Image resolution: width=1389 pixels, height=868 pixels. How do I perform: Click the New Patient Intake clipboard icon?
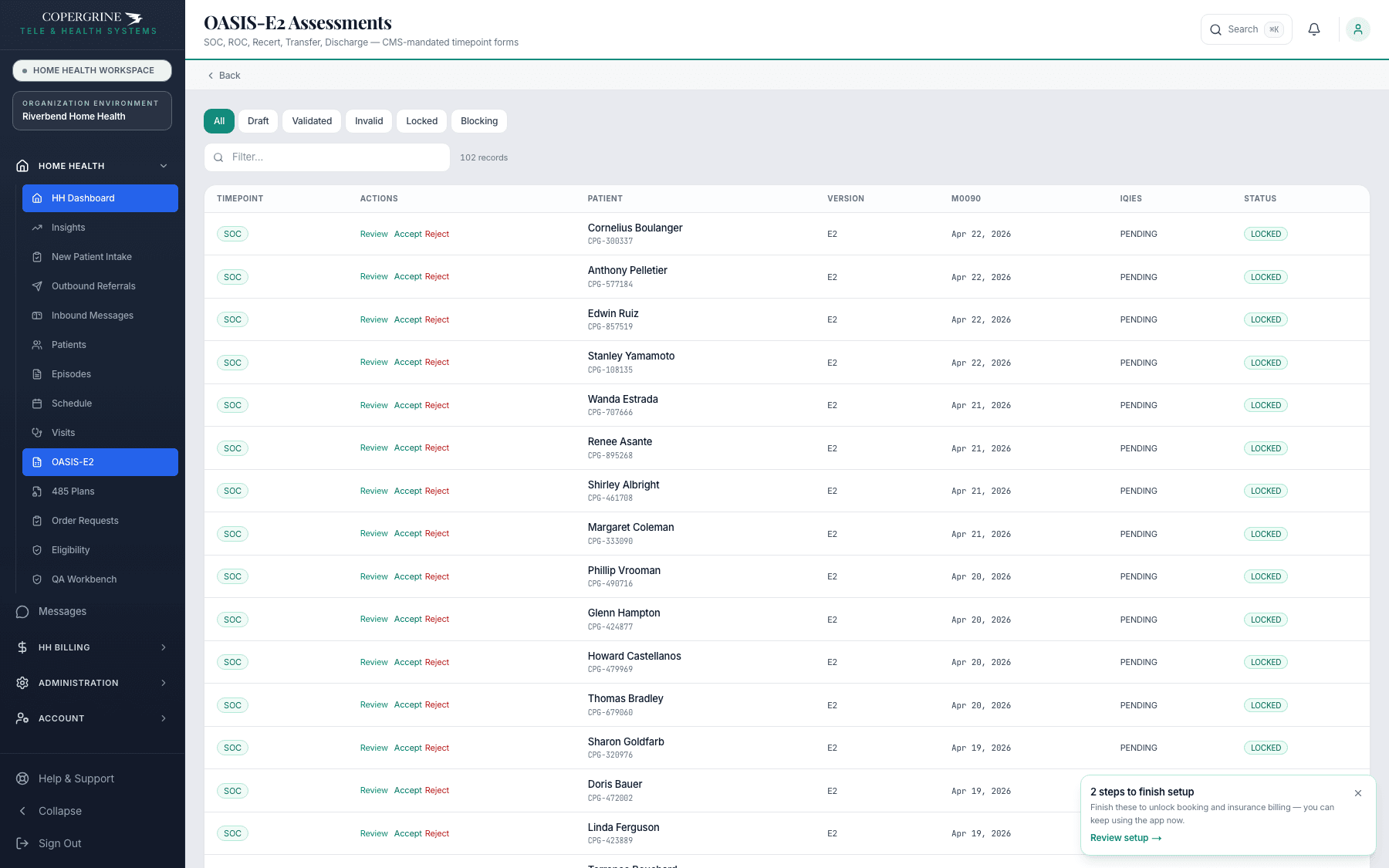point(37,257)
